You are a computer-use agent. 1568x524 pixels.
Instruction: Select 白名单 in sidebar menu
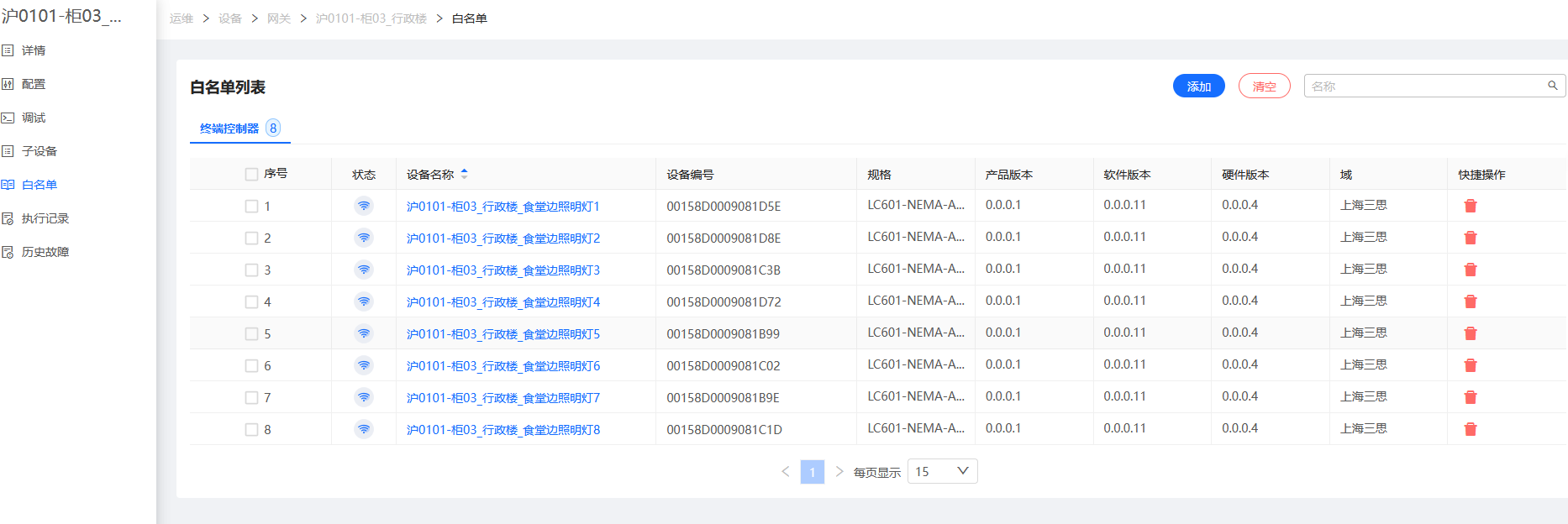click(39, 185)
